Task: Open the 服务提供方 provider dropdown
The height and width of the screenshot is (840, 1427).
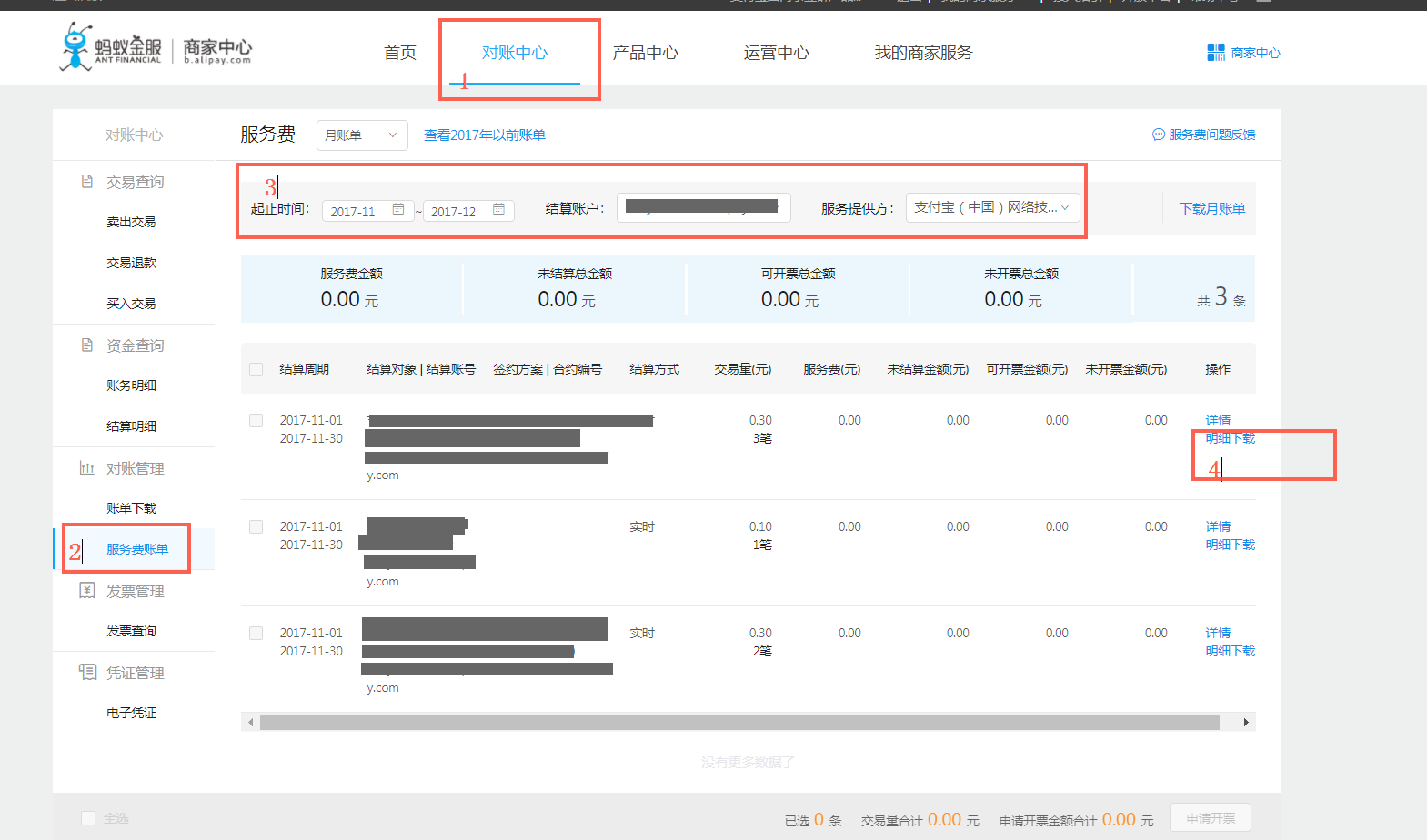Action: pos(992,207)
